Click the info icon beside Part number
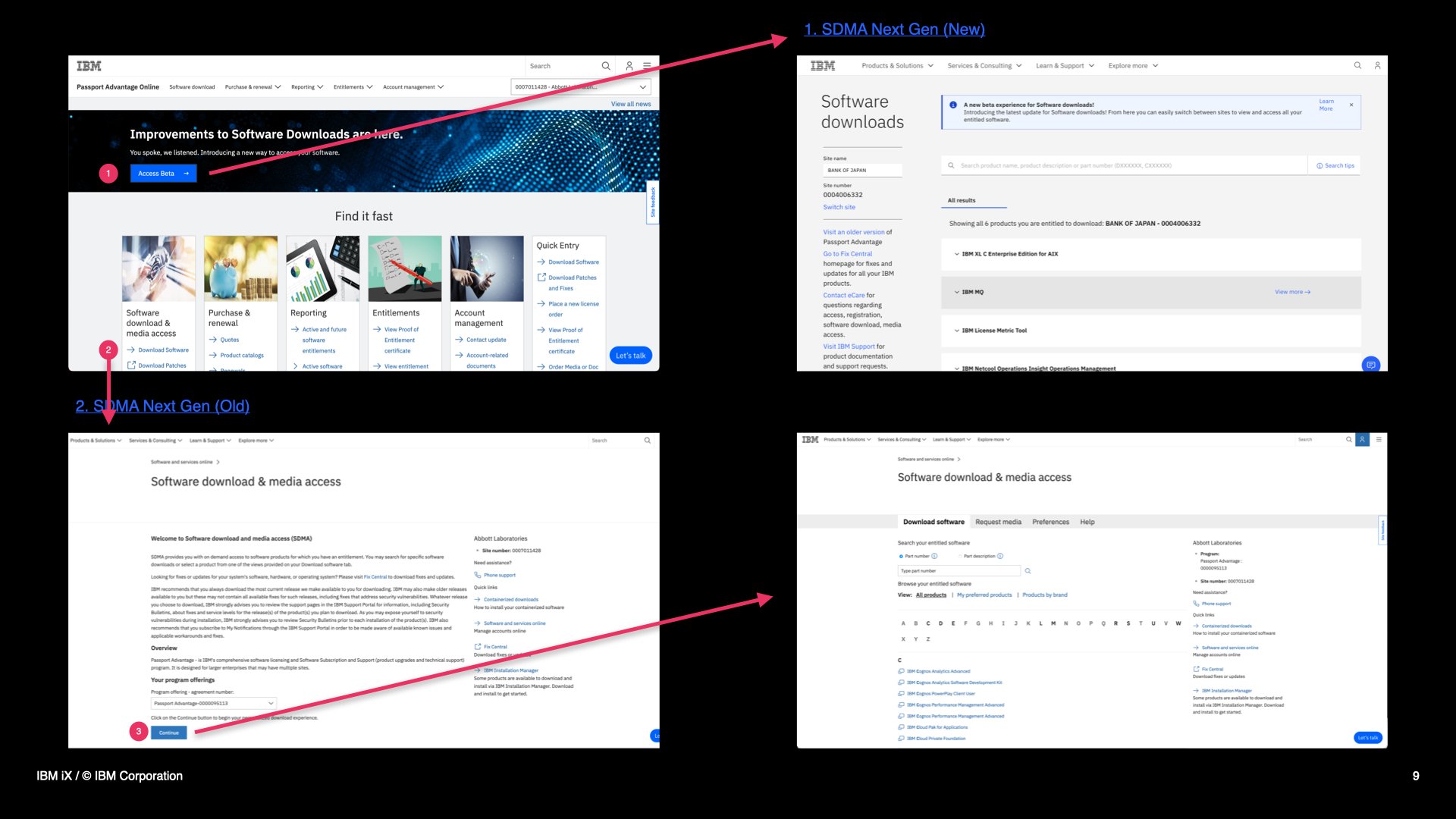The image size is (1456, 819). 934,556
